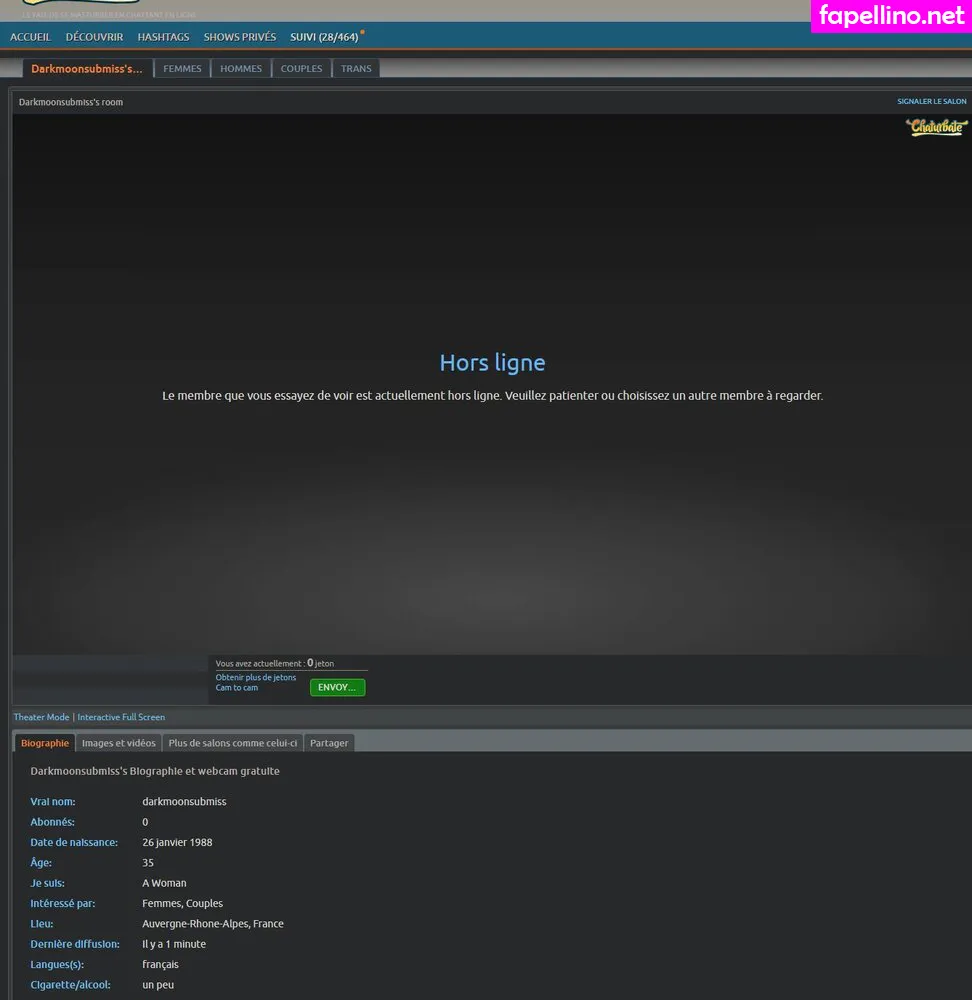
Task: Open the SUIVI (28/464) followed list
Action: (x=323, y=37)
